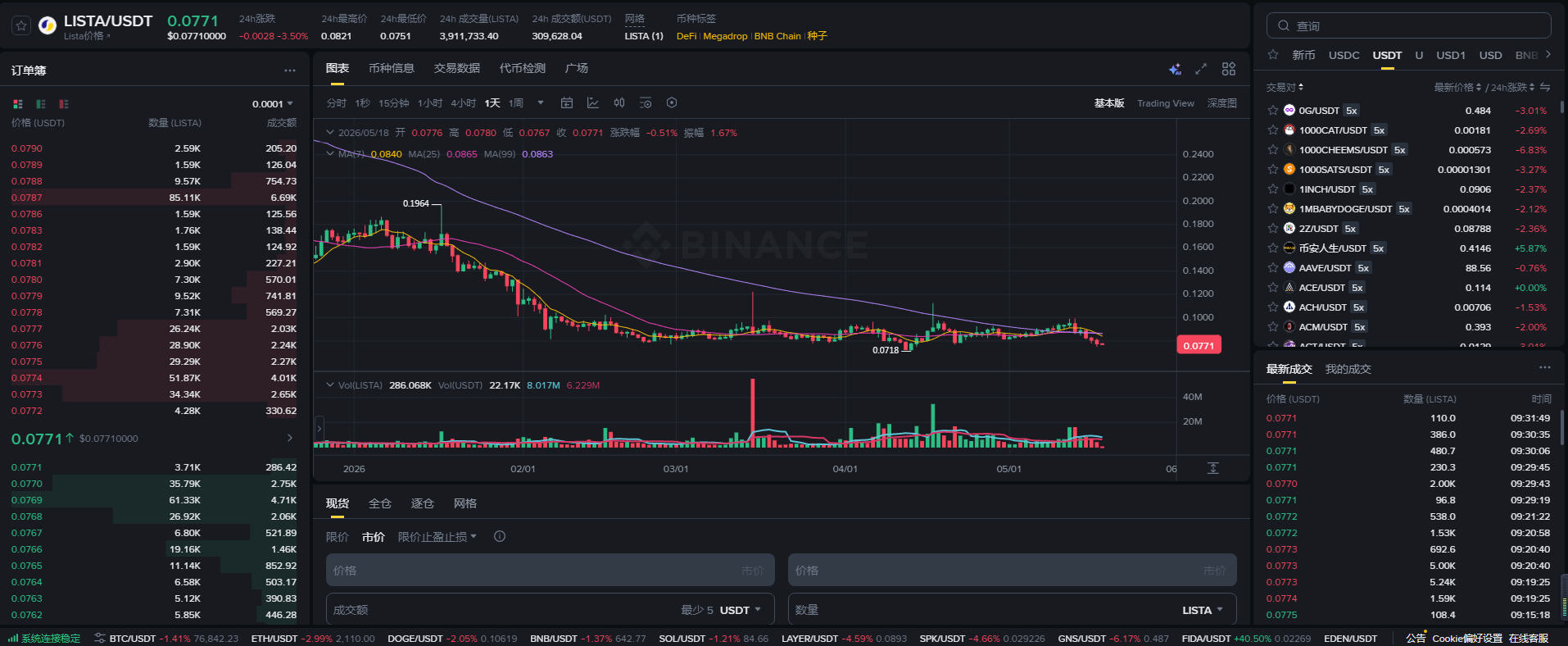Sort pairs by 最新价格

pos(1458,87)
